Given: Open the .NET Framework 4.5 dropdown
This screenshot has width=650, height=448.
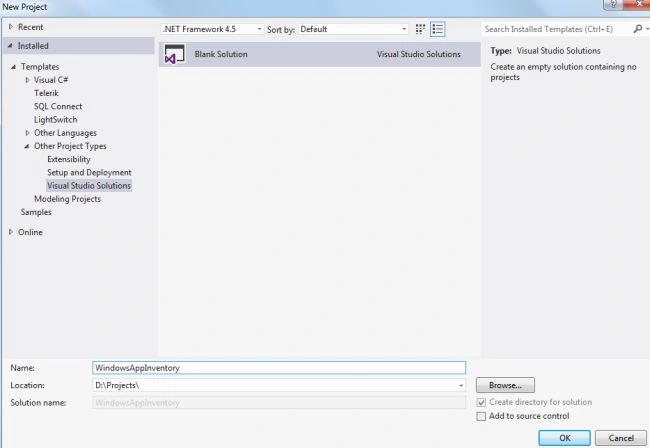Looking at the screenshot, I should [x=212, y=29].
